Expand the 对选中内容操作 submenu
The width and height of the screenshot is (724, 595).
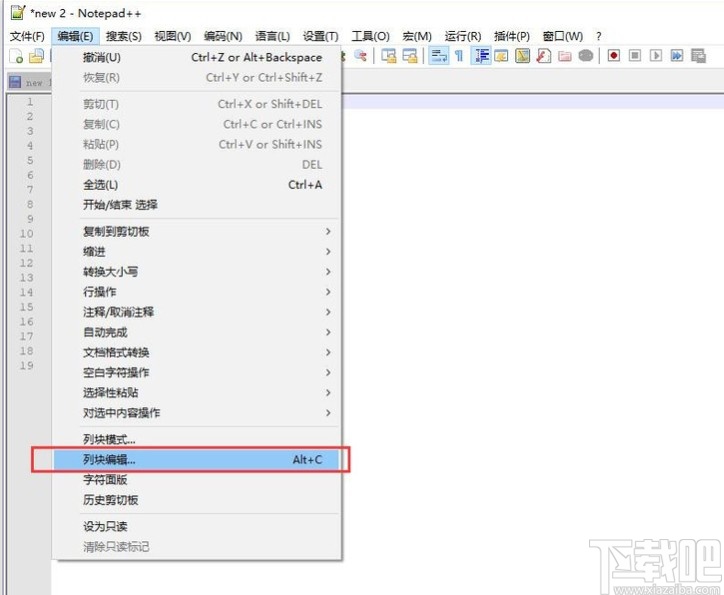coord(197,413)
